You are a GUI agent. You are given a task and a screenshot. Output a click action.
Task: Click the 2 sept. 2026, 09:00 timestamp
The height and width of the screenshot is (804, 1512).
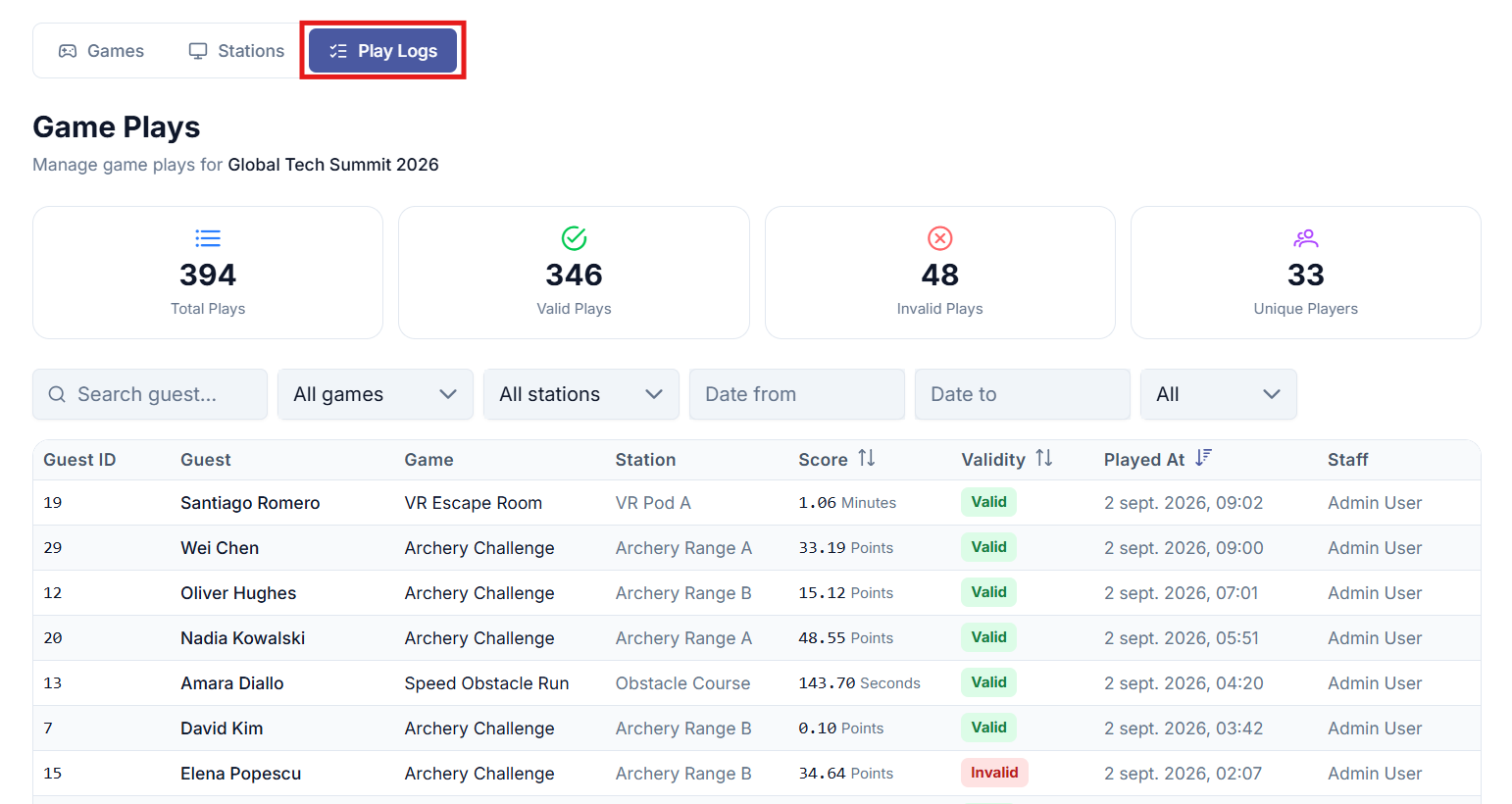pyautogui.click(x=1184, y=548)
